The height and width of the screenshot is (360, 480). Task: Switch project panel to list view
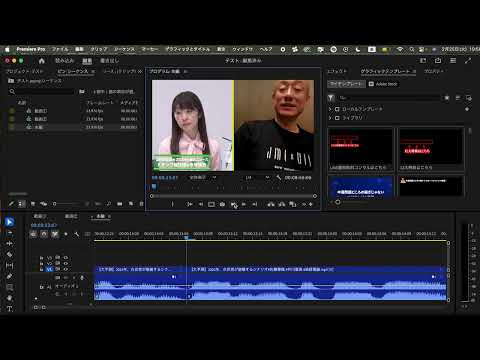point(22,203)
